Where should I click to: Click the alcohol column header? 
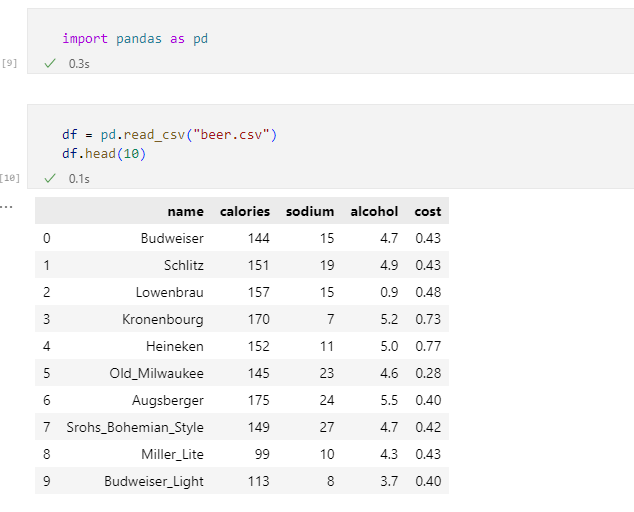coord(374,211)
